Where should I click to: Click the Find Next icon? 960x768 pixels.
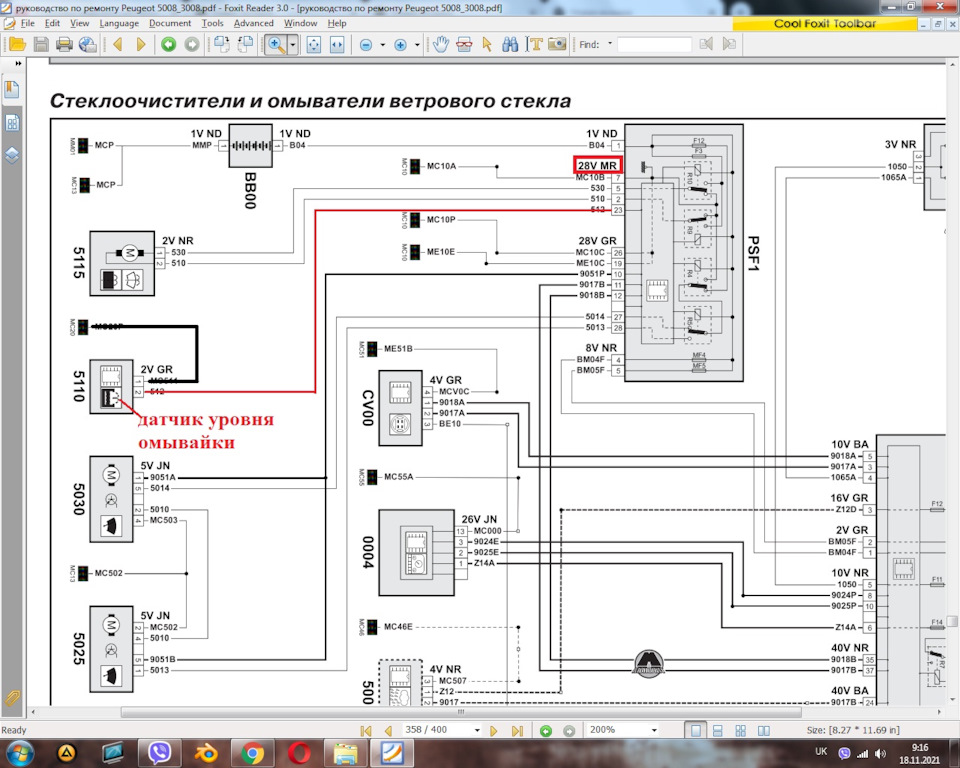(729, 44)
